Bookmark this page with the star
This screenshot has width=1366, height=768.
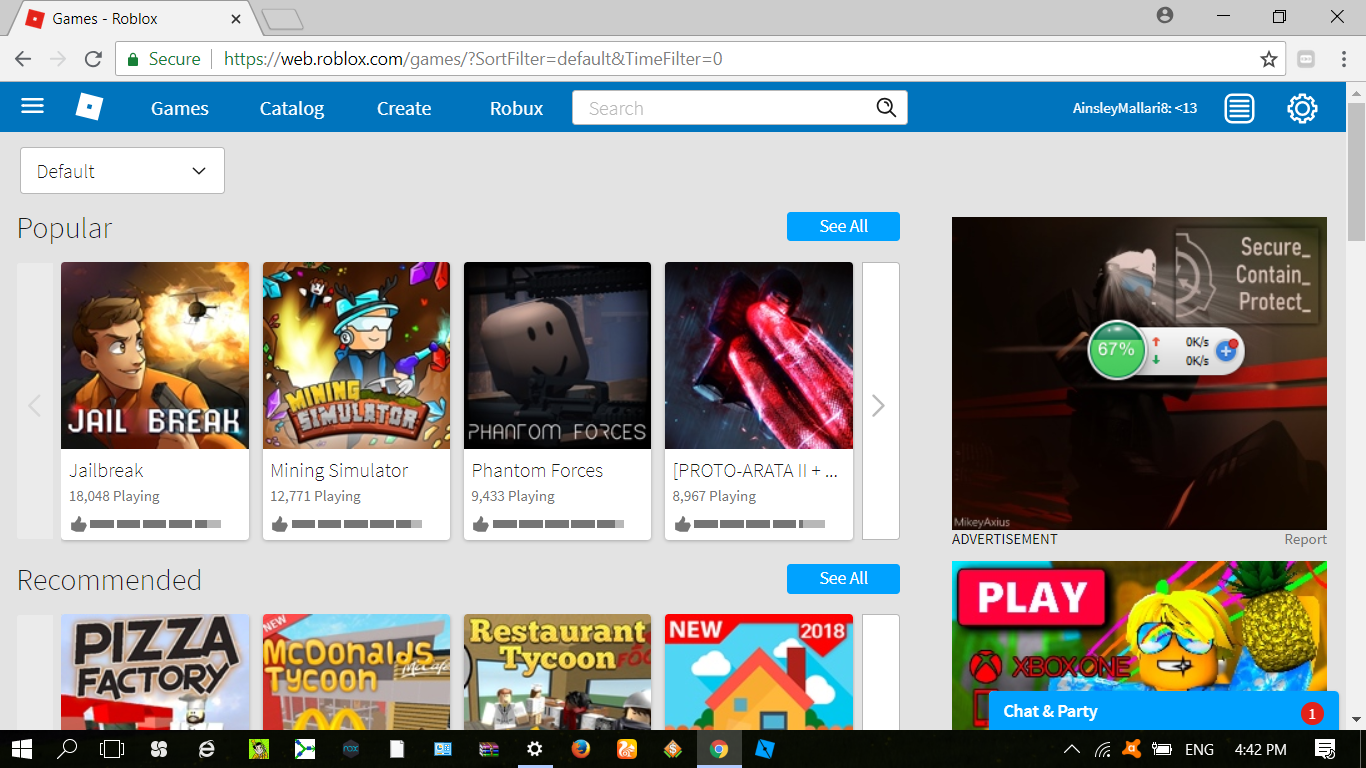(1269, 59)
